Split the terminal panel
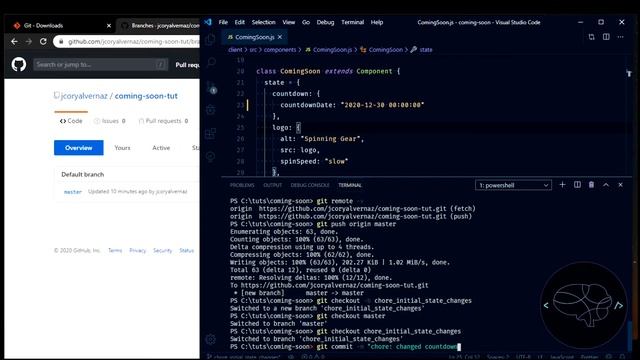This screenshot has width=640, height=360. [577, 185]
